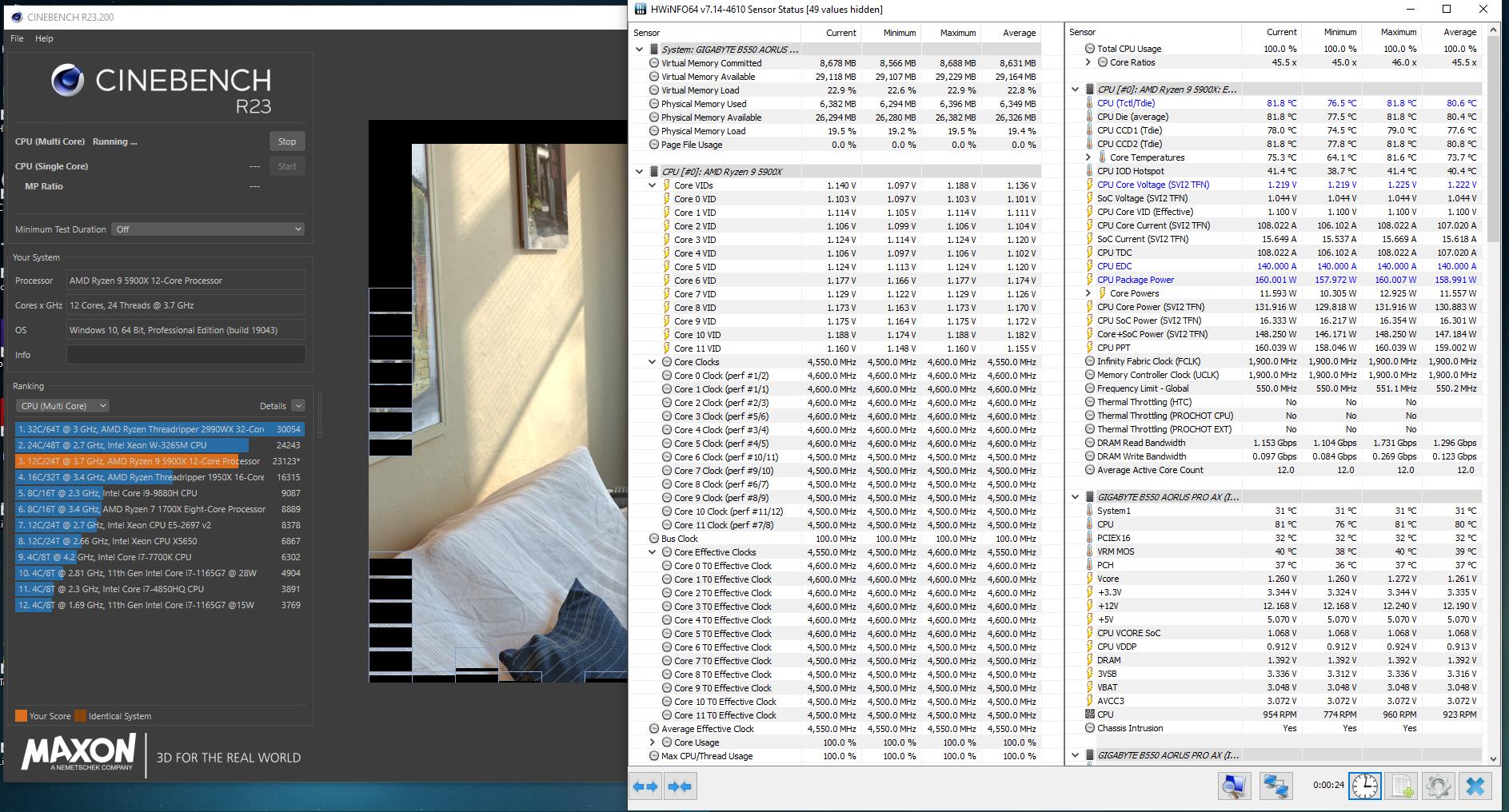The height and width of the screenshot is (812, 1509).
Task: Click the log file icon with green plus
Action: 1403,786
